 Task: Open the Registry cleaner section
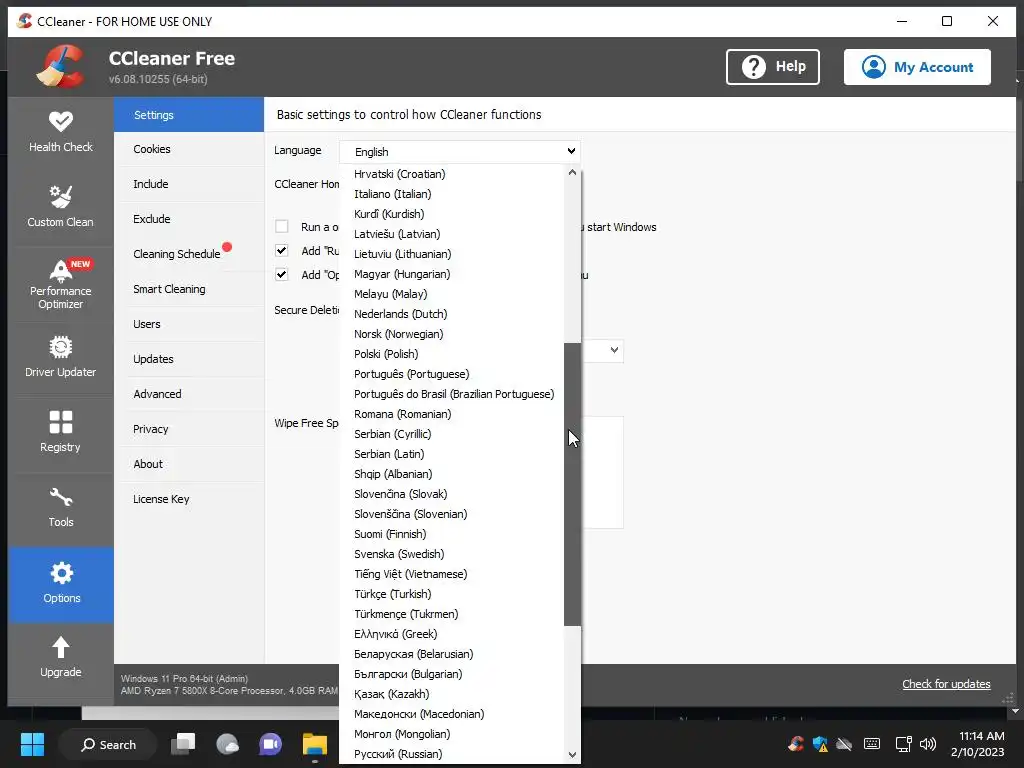coord(61,433)
